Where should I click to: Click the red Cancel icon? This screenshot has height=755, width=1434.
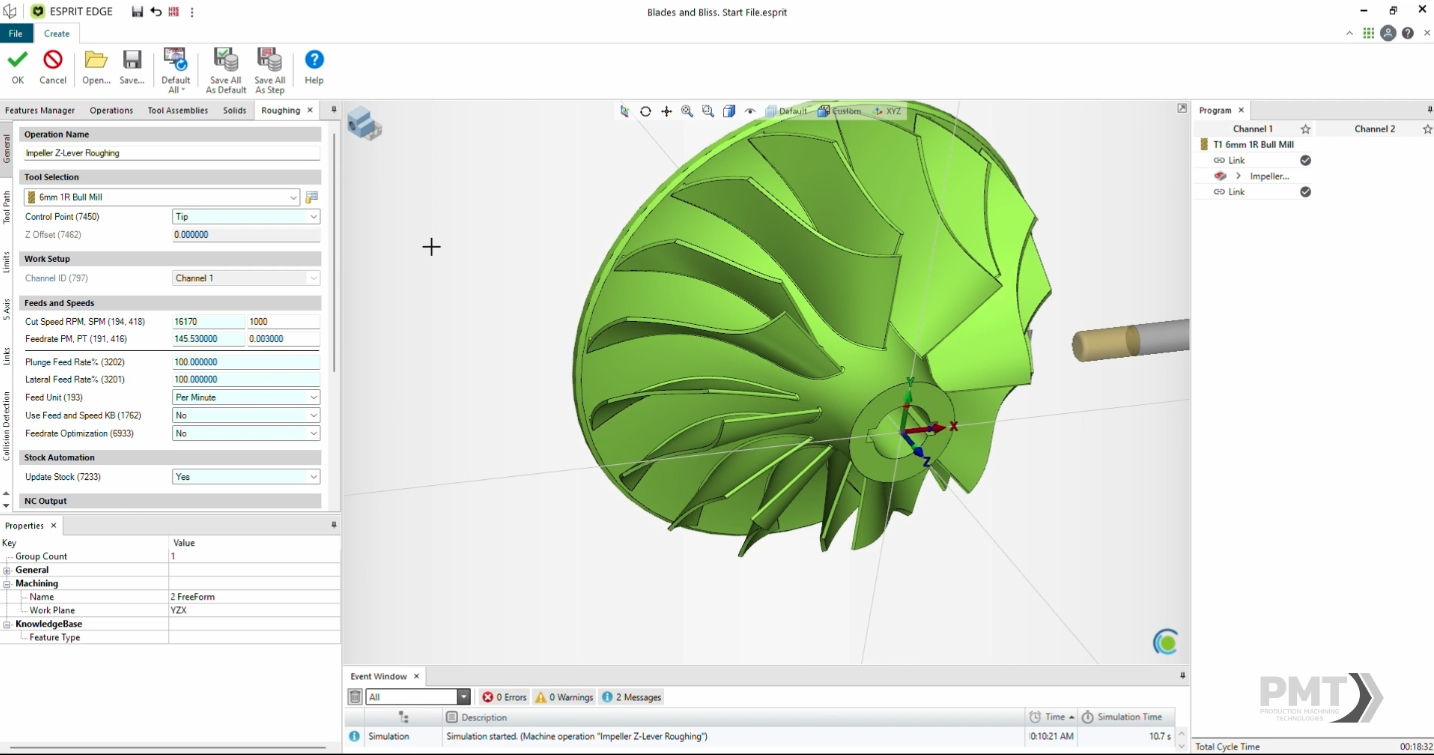(53, 60)
